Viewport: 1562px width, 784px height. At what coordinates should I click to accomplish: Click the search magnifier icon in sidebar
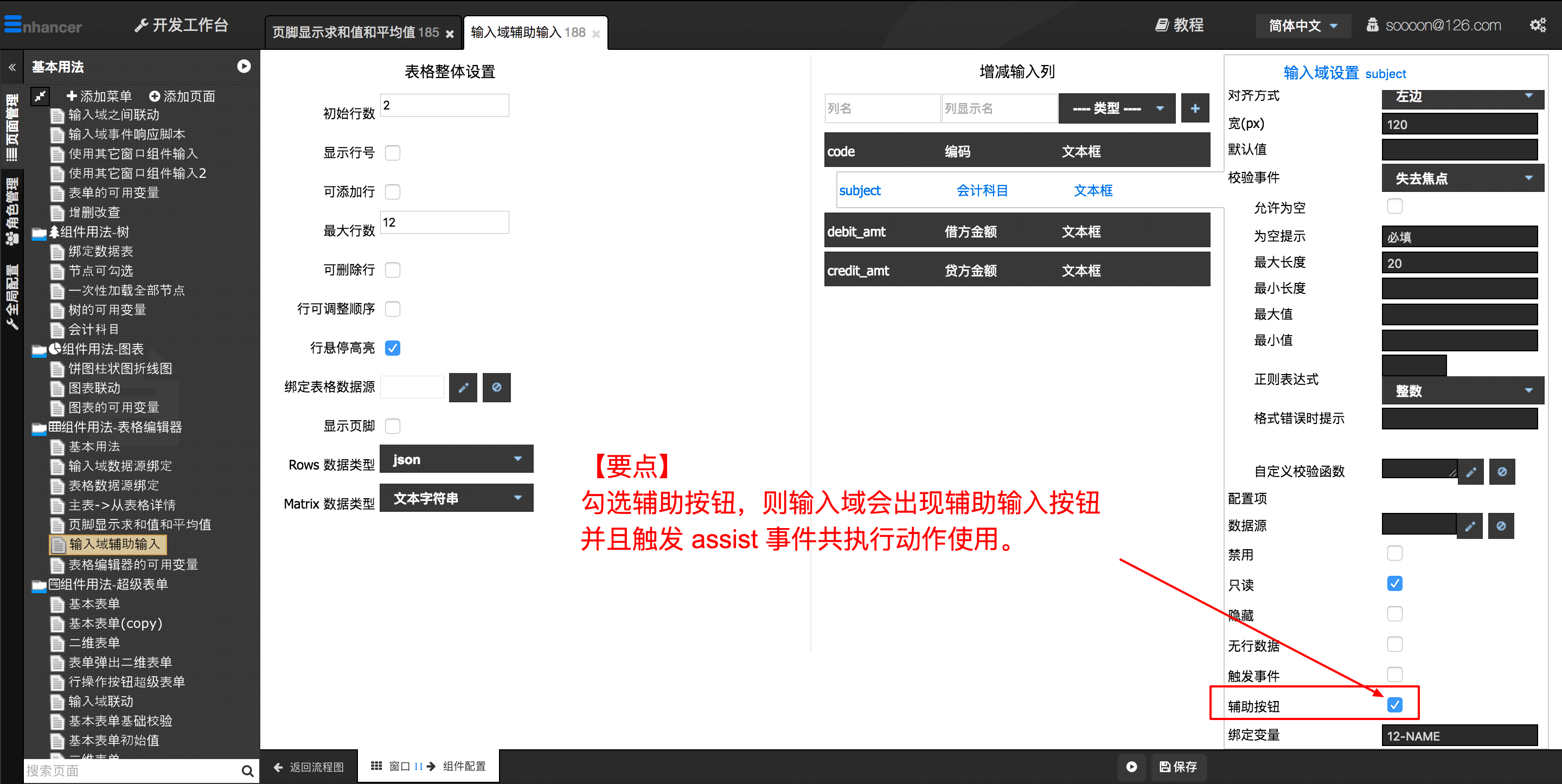(x=247, y=770)
